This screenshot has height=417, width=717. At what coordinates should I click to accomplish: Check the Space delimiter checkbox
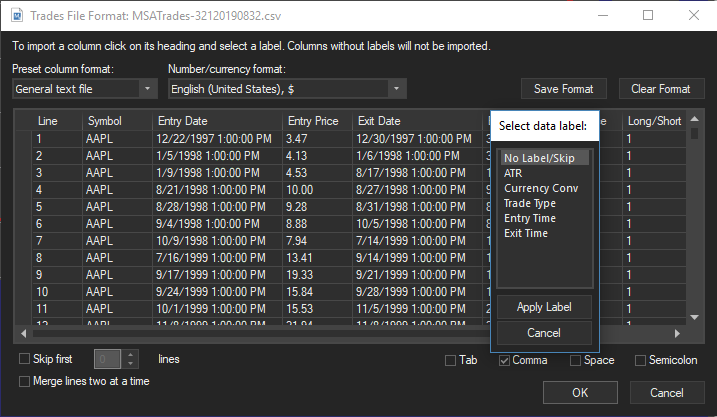click(x=575, y=360)
